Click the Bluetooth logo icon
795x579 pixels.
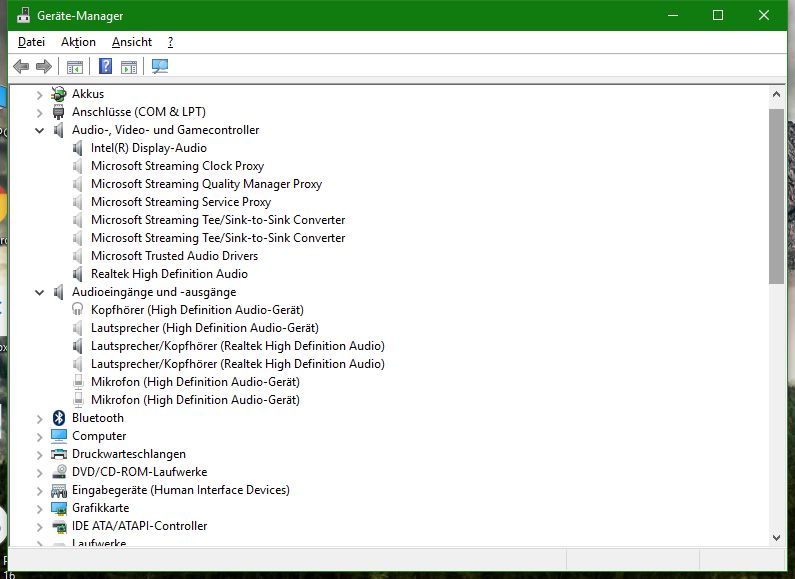(59, 418)
